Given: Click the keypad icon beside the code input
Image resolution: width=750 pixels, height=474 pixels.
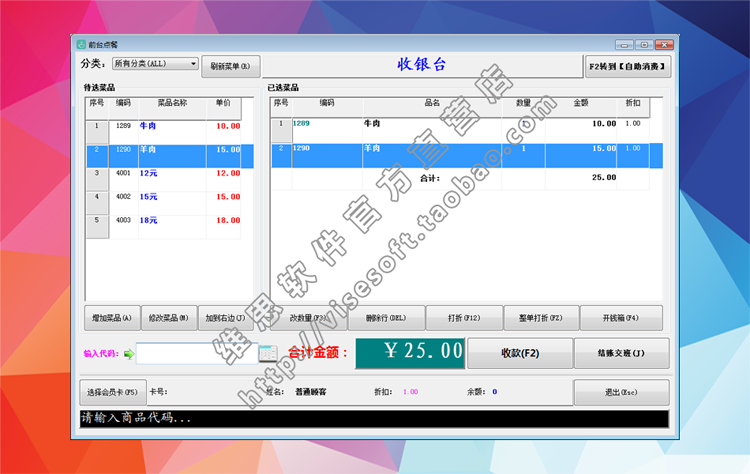Looking at the screenshot, I should (268, 353).
